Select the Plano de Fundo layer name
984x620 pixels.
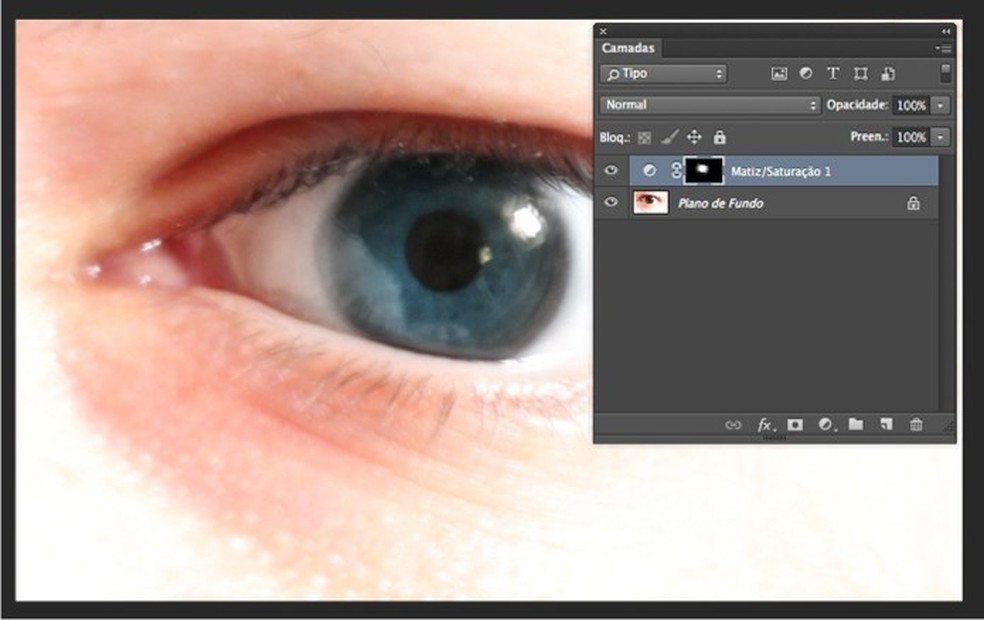click(720, 203)
